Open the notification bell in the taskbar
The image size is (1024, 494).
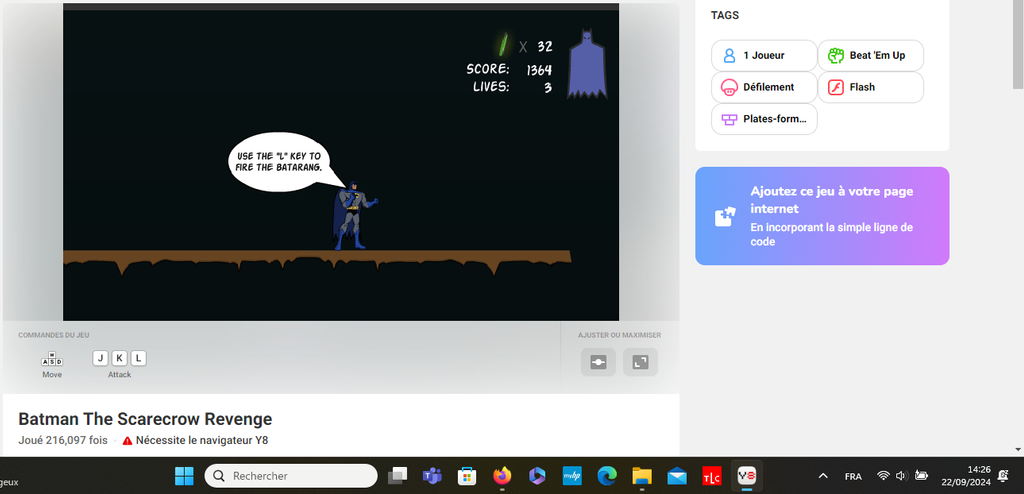coord(1002,476)
